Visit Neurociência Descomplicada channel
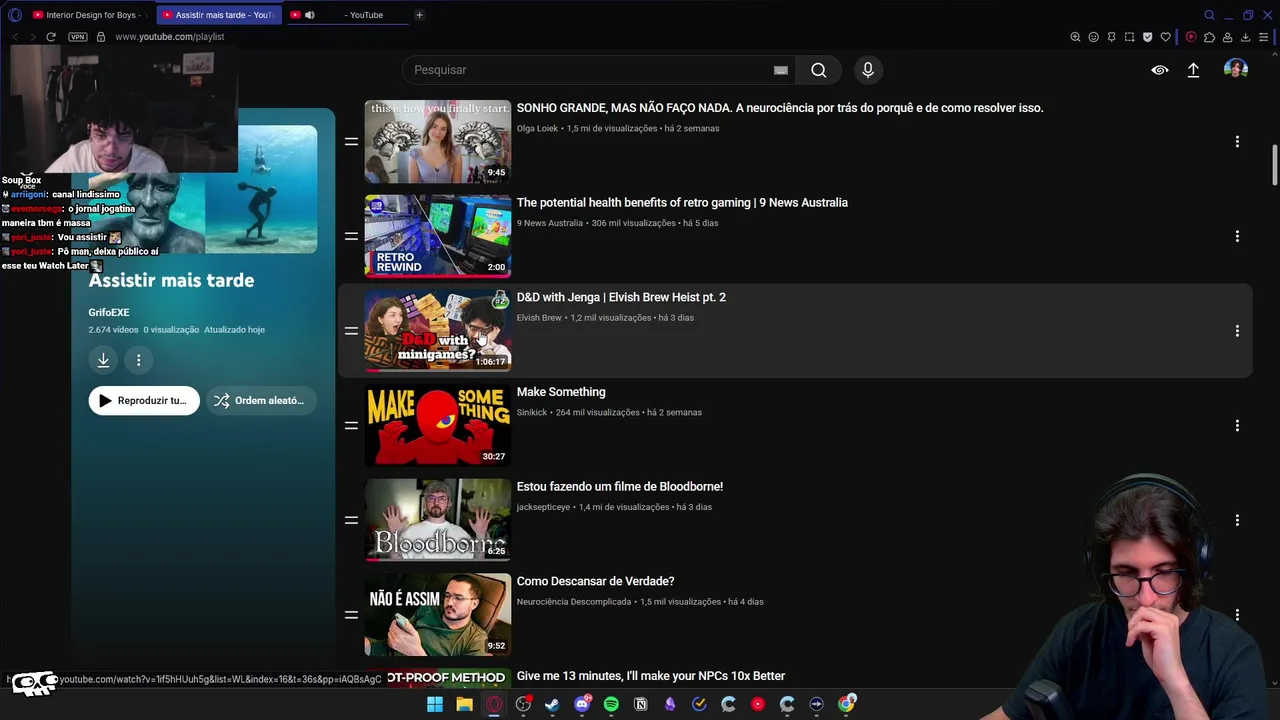Viewport: 1280px width, 720px height. (574, 602)
